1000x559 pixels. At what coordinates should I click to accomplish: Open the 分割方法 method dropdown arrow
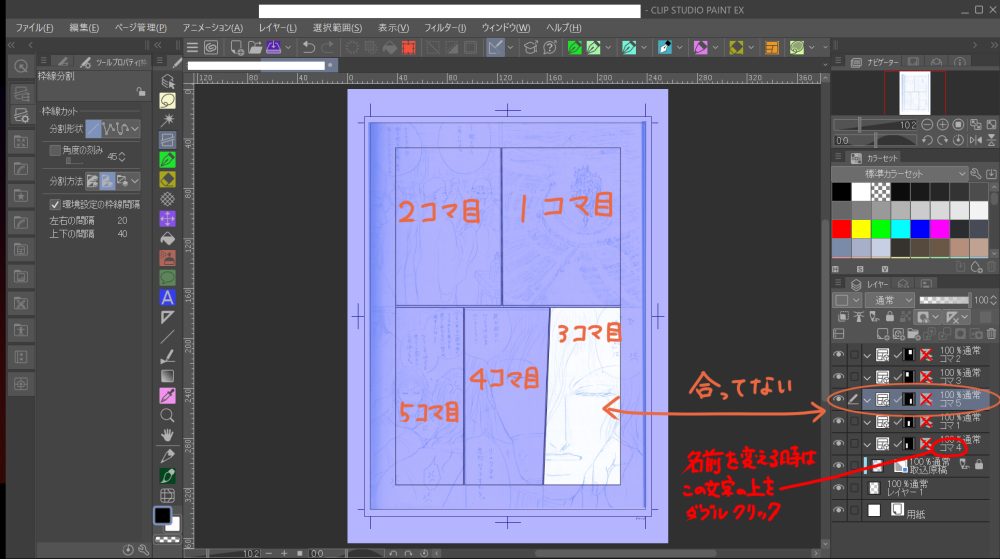pos(135,181)
